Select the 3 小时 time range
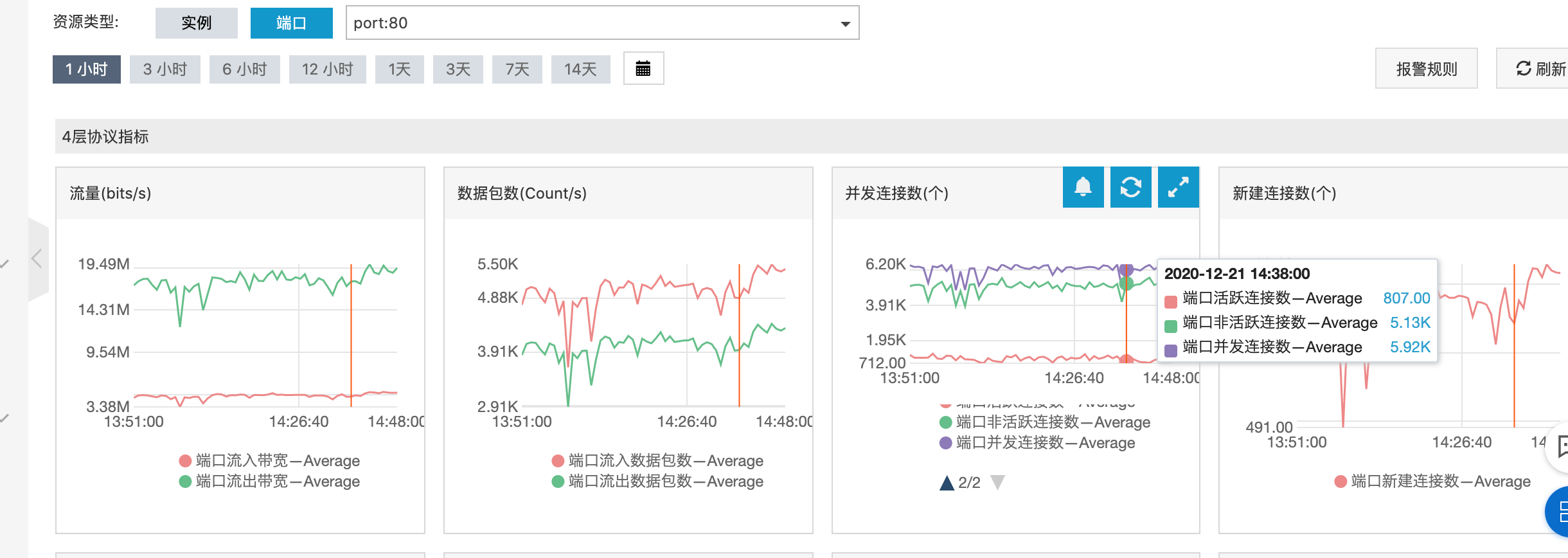This screenshot has height=558, width=1568. (165, 69)
